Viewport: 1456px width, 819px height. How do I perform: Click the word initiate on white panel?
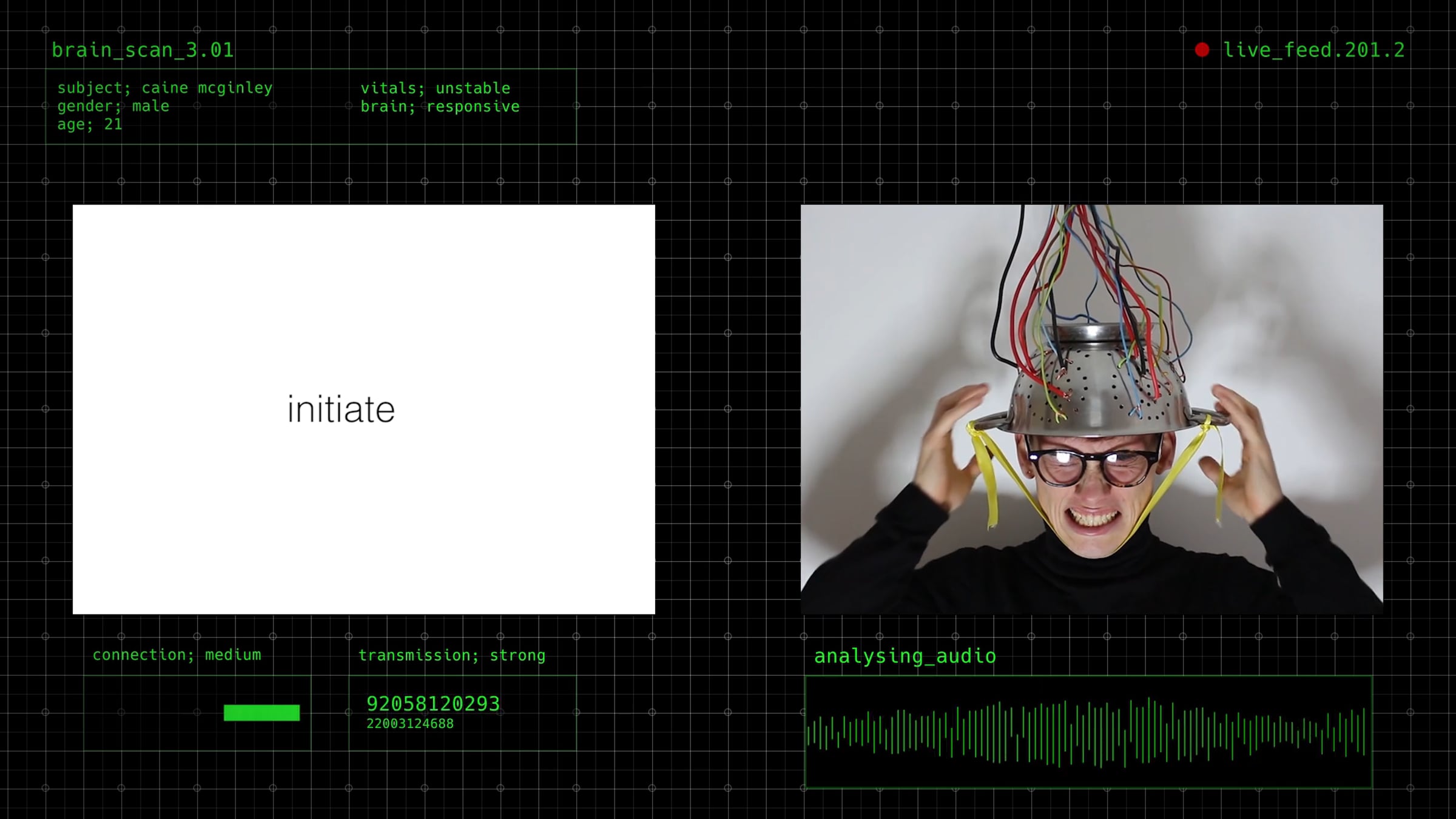click(341, 409)
